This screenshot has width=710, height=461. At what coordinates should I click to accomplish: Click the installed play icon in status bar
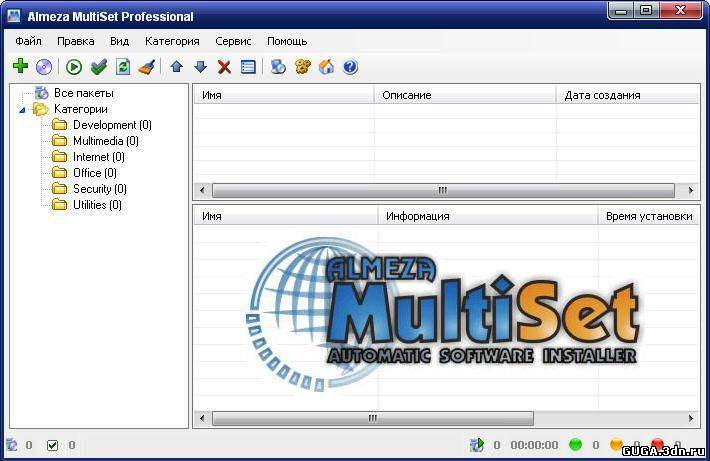point(477,445)
